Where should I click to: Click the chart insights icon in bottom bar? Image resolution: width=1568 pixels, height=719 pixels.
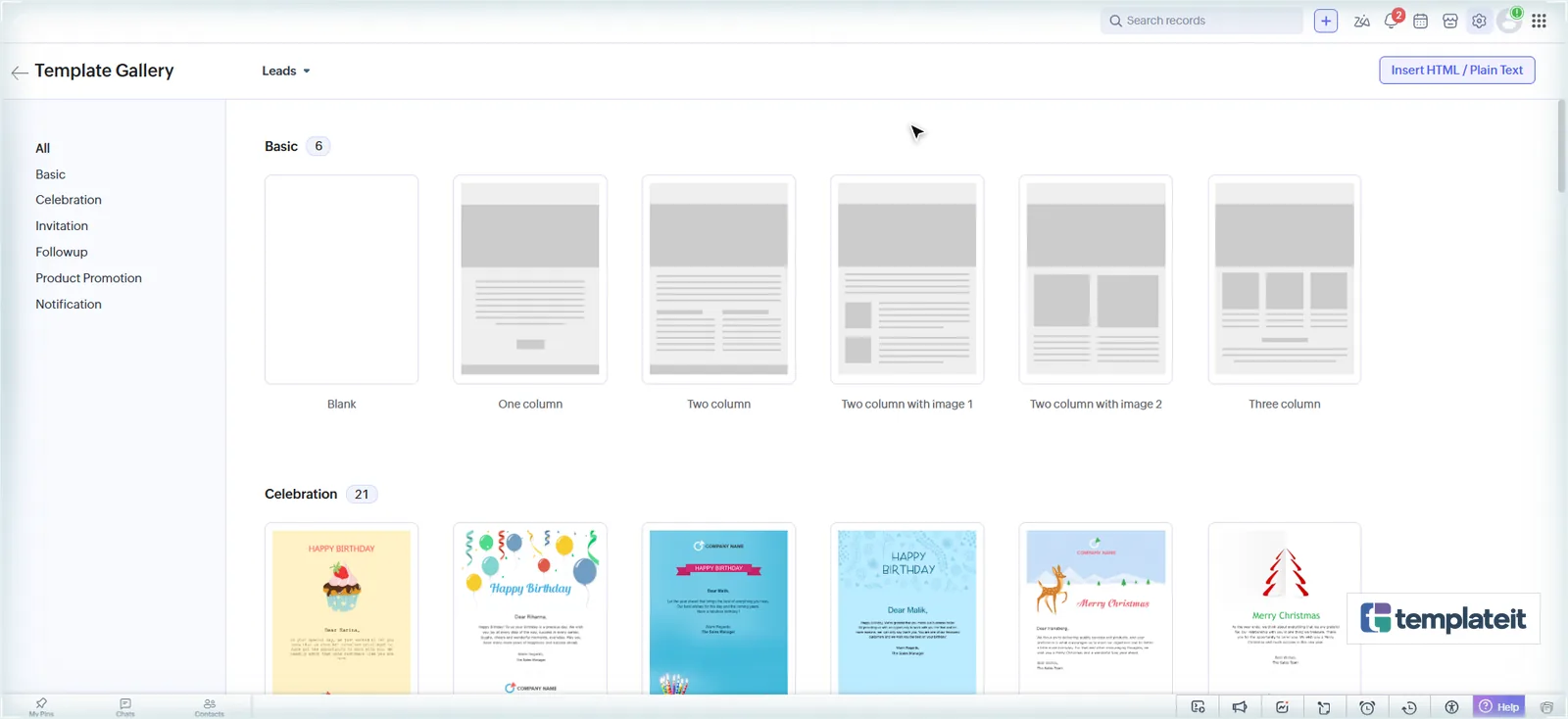pyautogui.click(x=1282, y=707)
